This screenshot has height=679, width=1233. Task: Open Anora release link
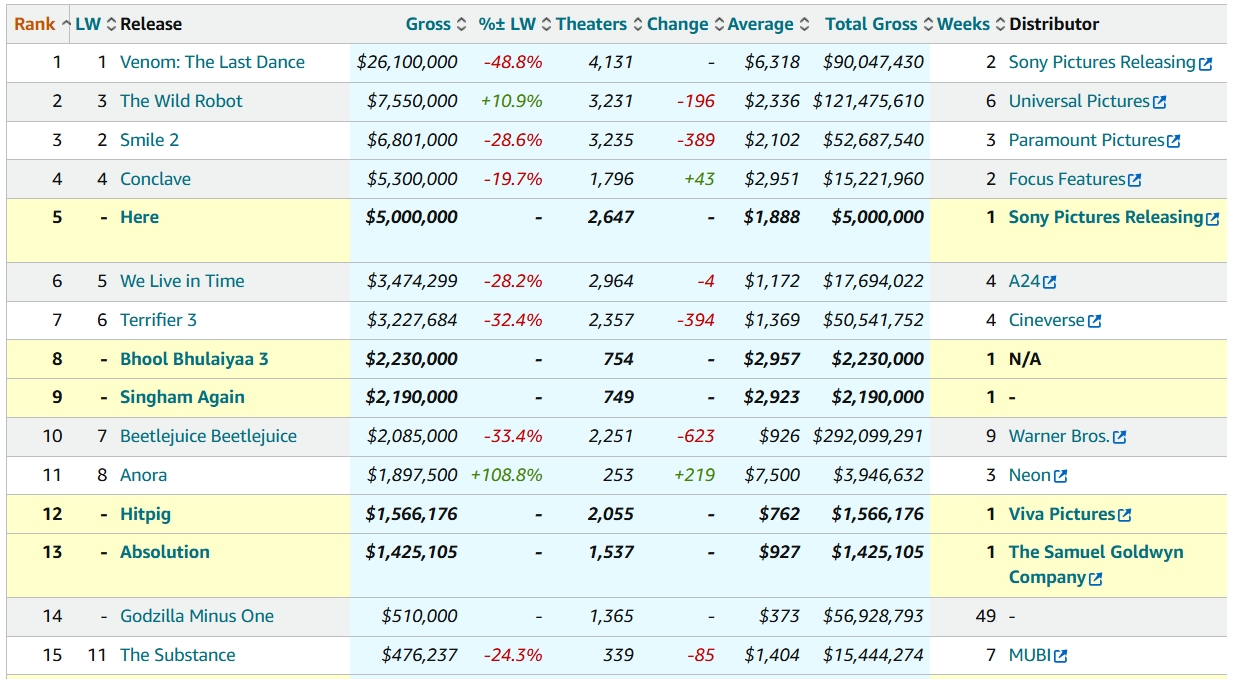pos(143,475)
